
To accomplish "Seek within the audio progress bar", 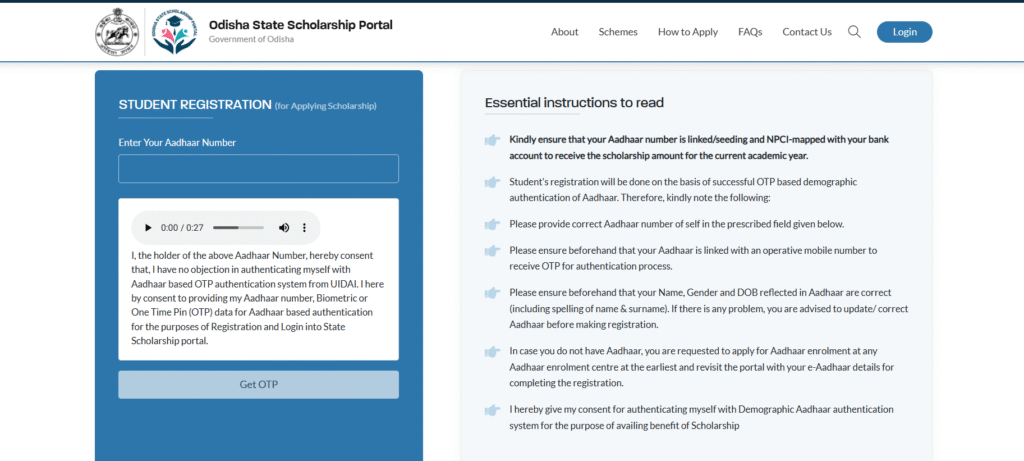I will click(238, 228).
